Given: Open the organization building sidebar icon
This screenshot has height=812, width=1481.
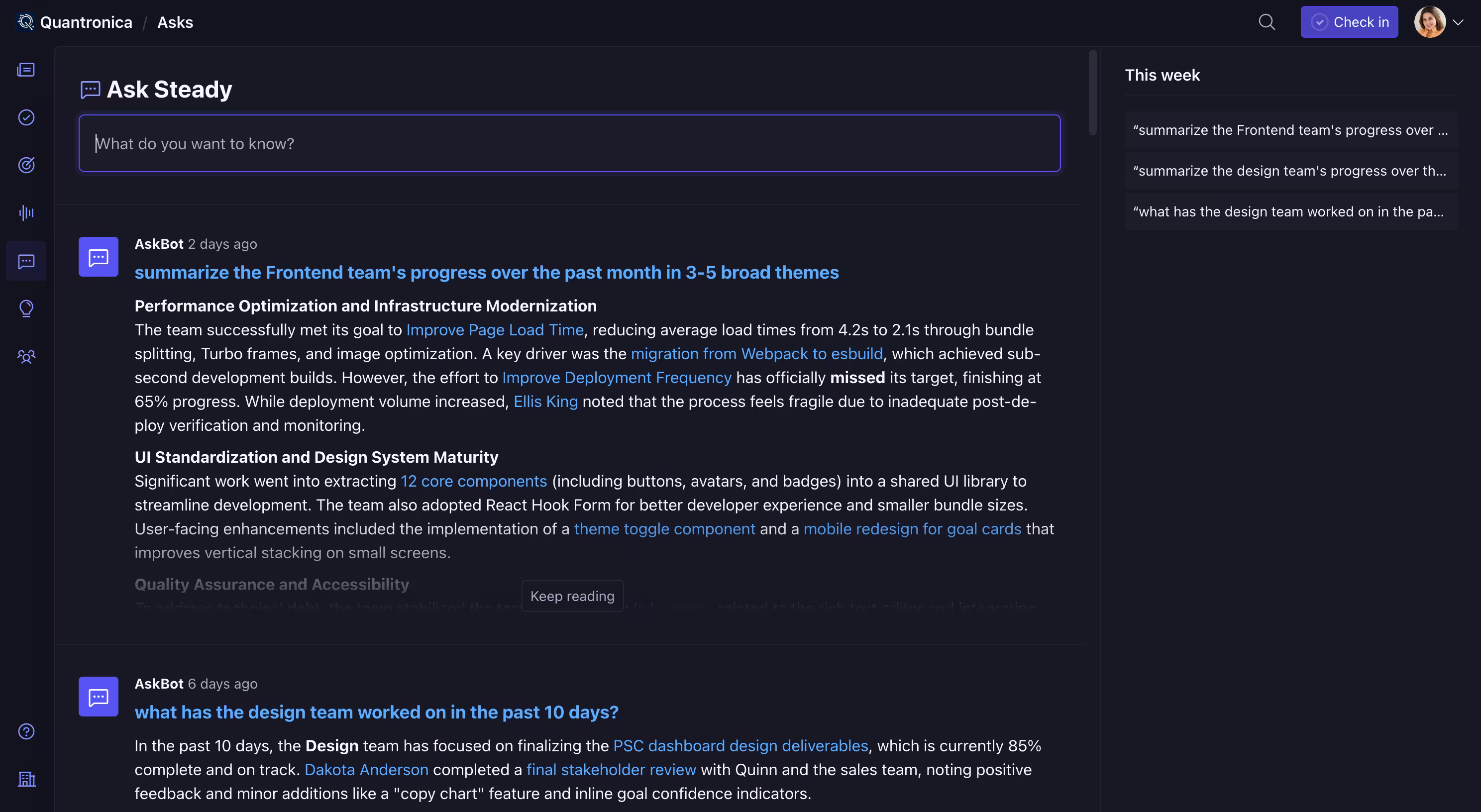Looking at the screenshot, I should coord(26,779).
